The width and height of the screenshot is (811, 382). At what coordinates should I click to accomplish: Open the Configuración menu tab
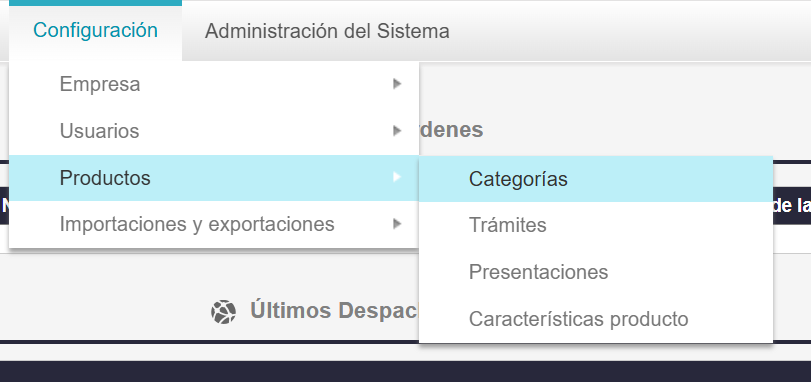coord(96,30)
